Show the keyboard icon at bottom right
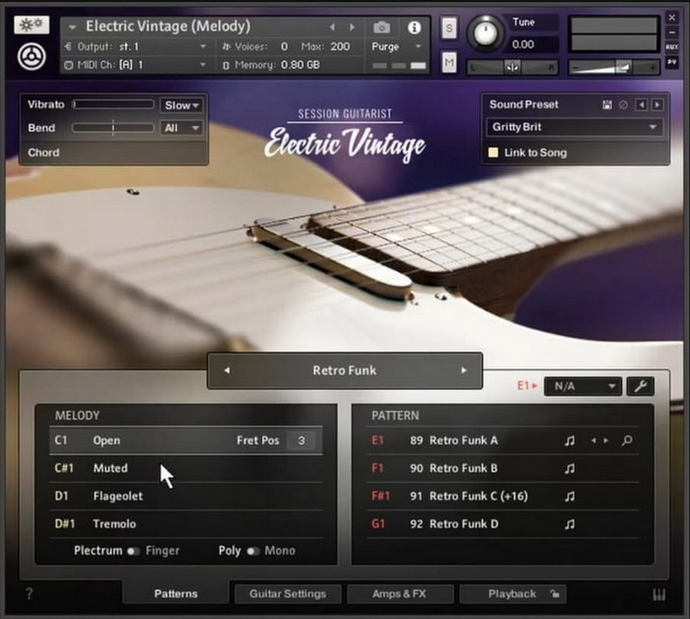Viewport: 690px width, 619px height. [659, 595]
